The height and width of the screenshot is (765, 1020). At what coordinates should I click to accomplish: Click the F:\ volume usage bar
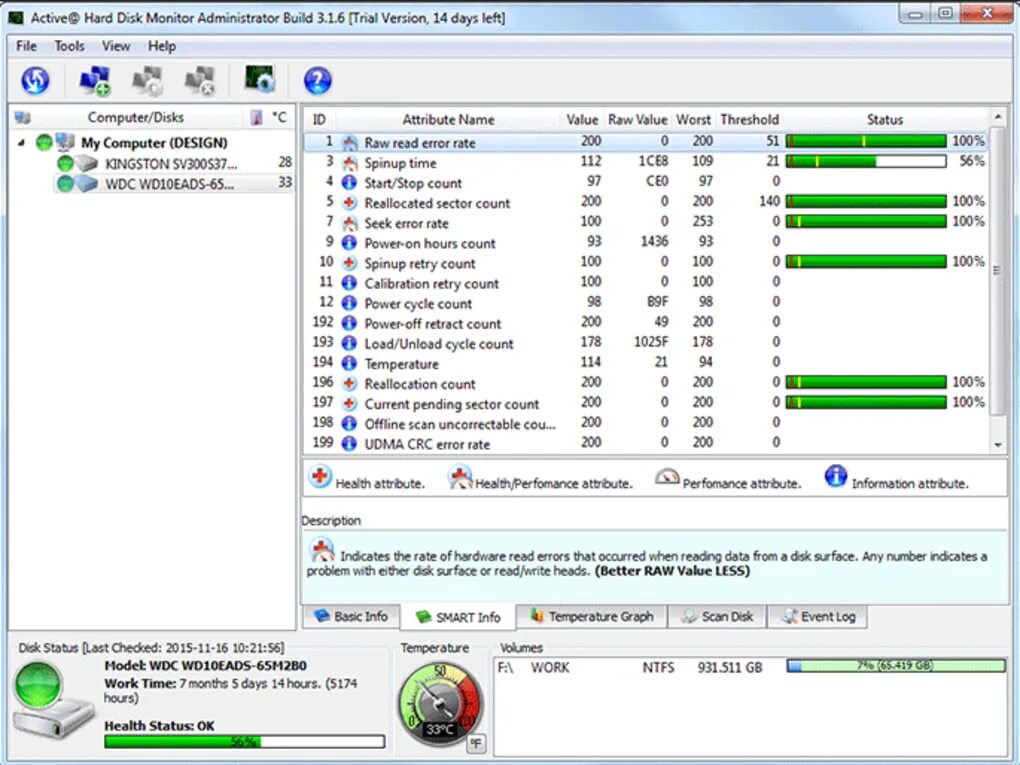click(896, 665)
